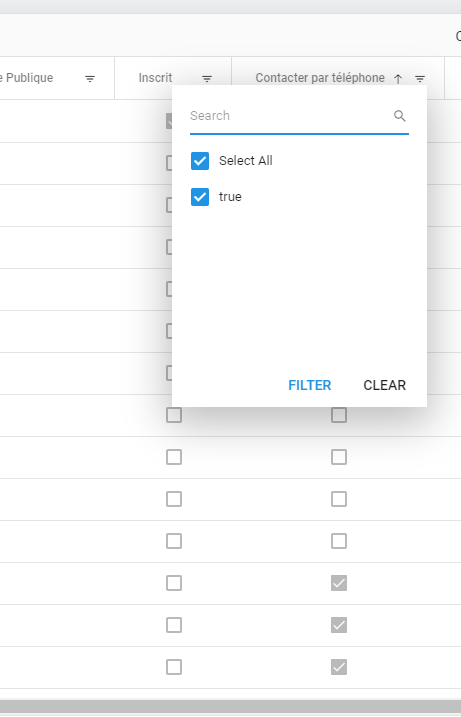This screenshot has width=461, height=717.
Task: Click the Publique column header
Action: (27, 78)
